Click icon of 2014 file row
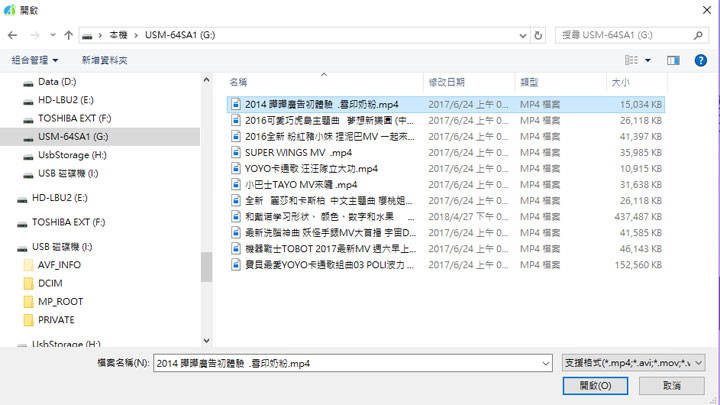 [x=236, y=104]
